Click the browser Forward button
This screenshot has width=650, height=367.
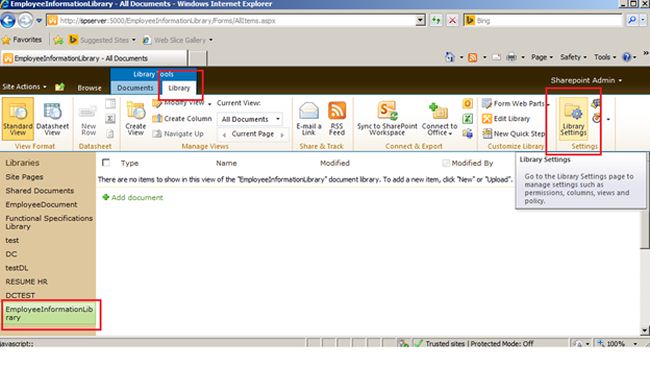click(25, 20)
